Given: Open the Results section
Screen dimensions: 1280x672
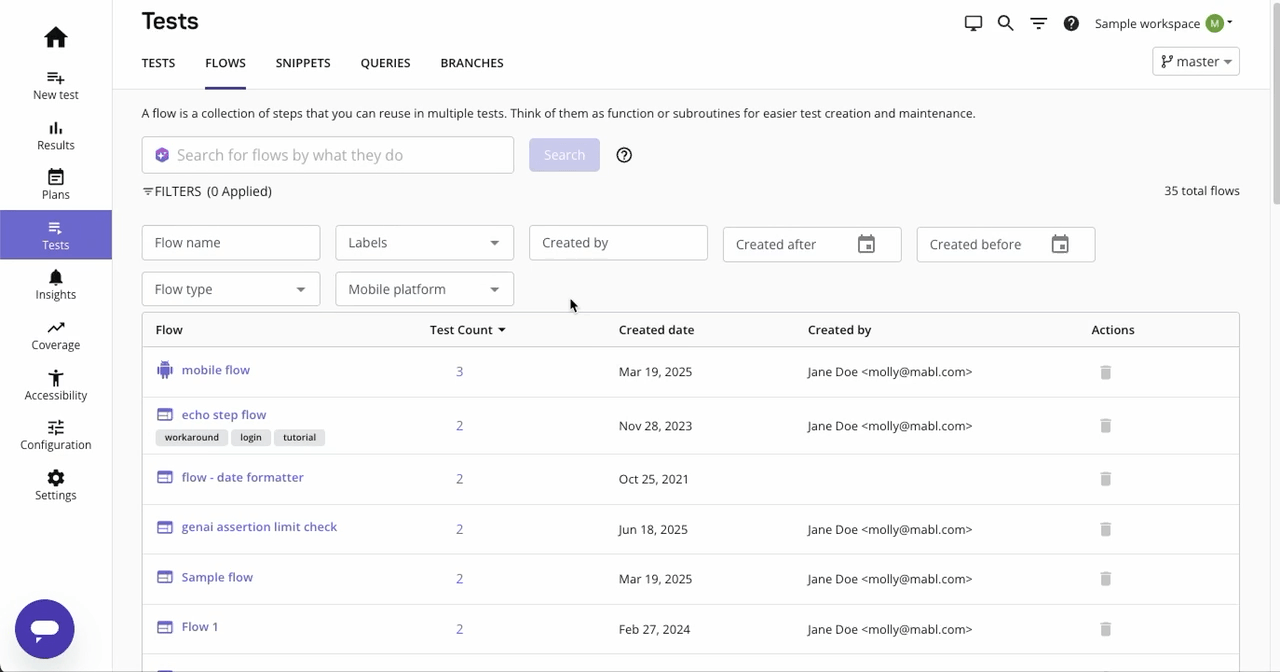Looking at the screenshot, I should pyautogui.click(x=56, y=135).
